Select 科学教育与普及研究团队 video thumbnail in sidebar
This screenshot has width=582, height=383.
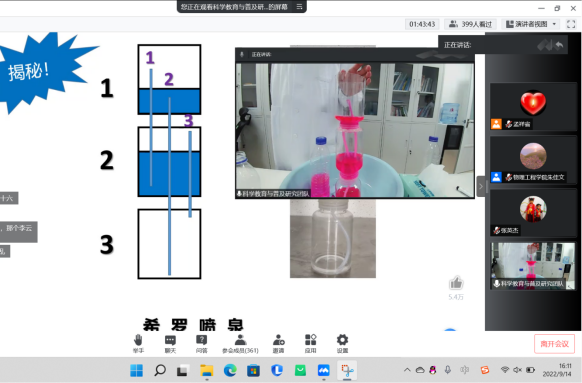pos(533,266)
